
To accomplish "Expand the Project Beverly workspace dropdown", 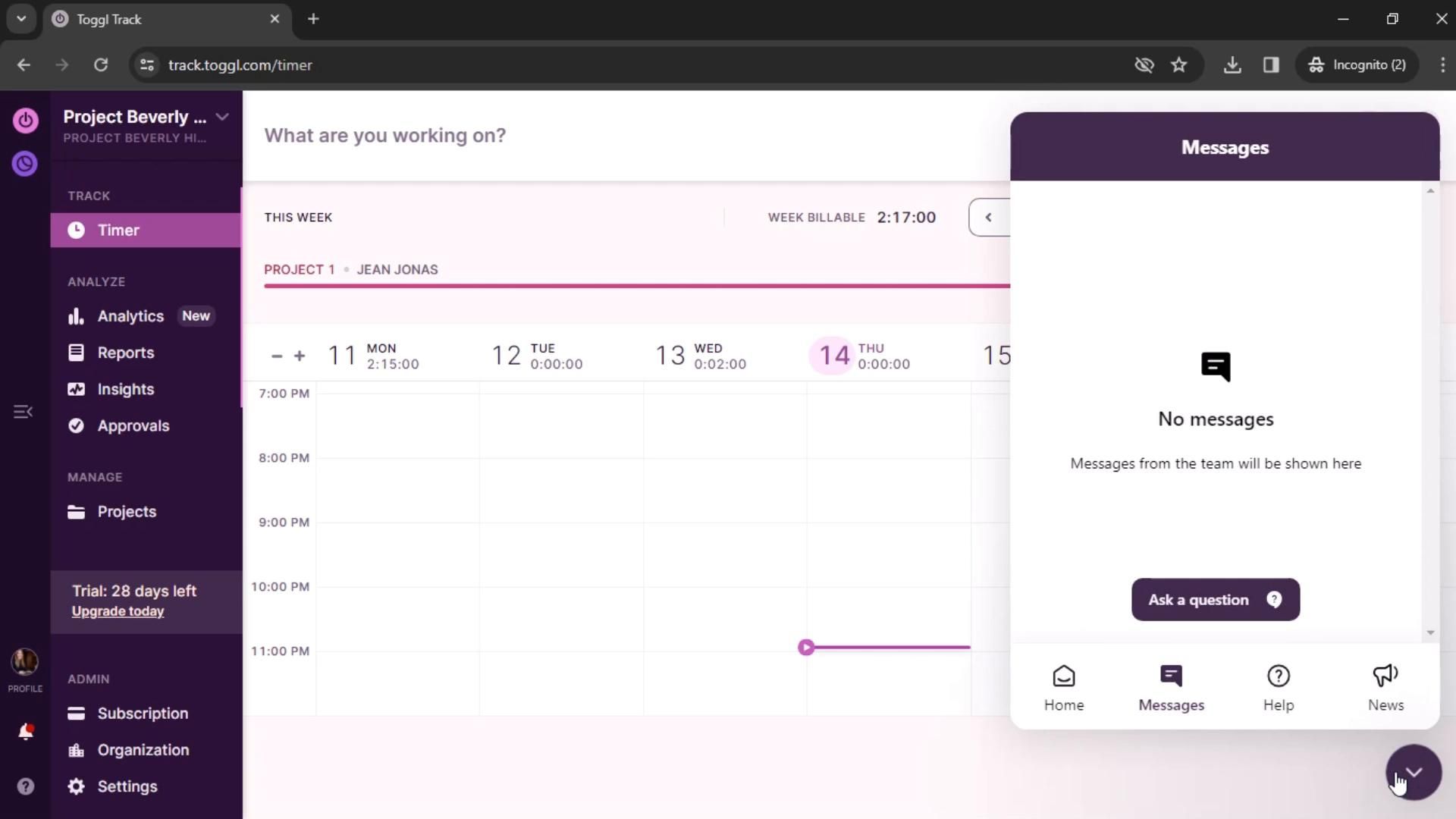I will pyautogui.click(x=222, y=117).
